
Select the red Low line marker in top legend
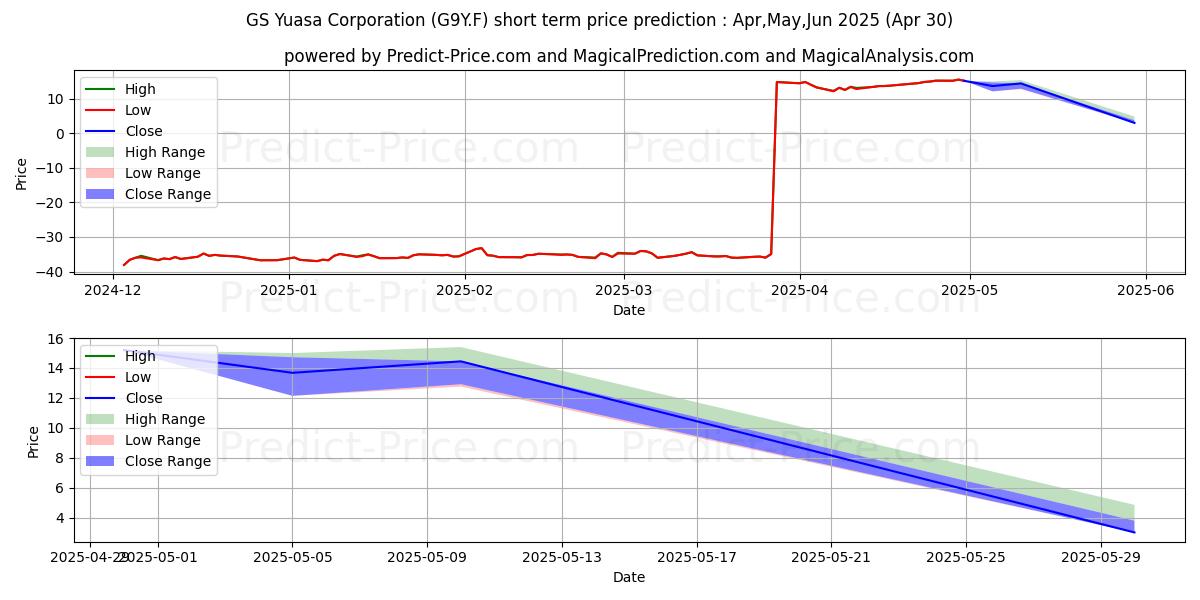pyautogui.click(x=101, y=110)
